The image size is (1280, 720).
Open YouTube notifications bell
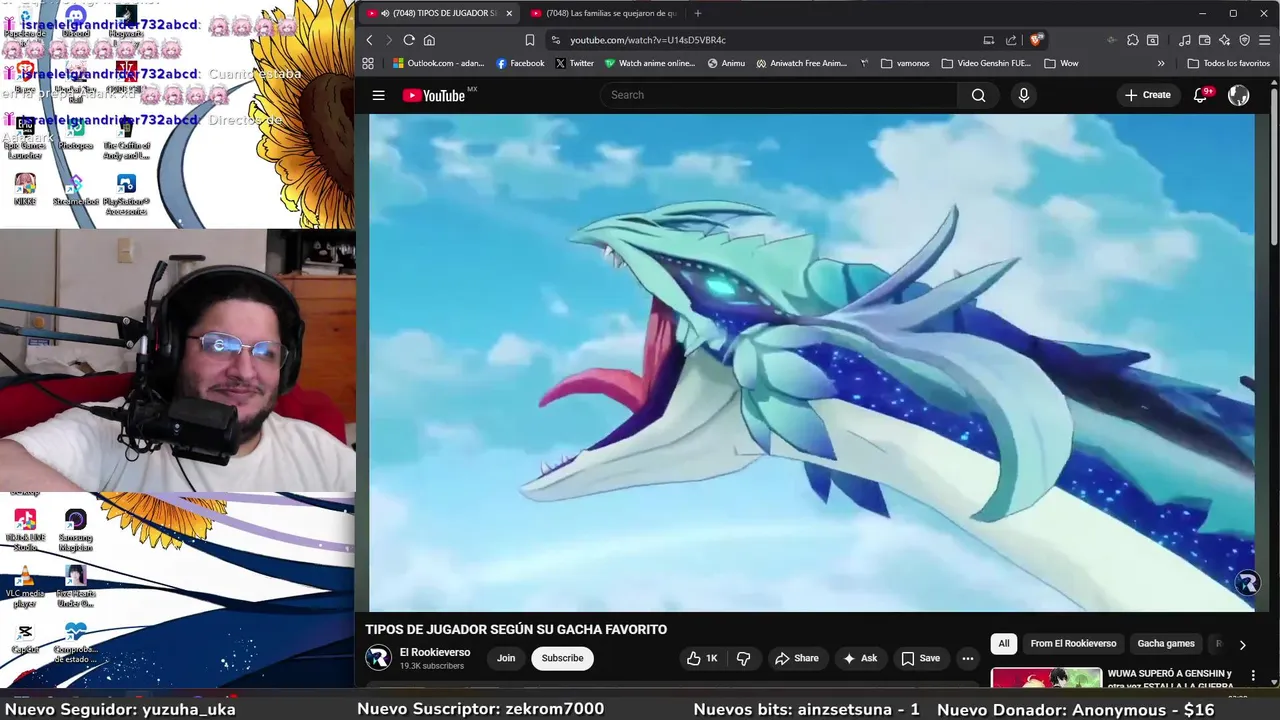(x=1201, y=95)
